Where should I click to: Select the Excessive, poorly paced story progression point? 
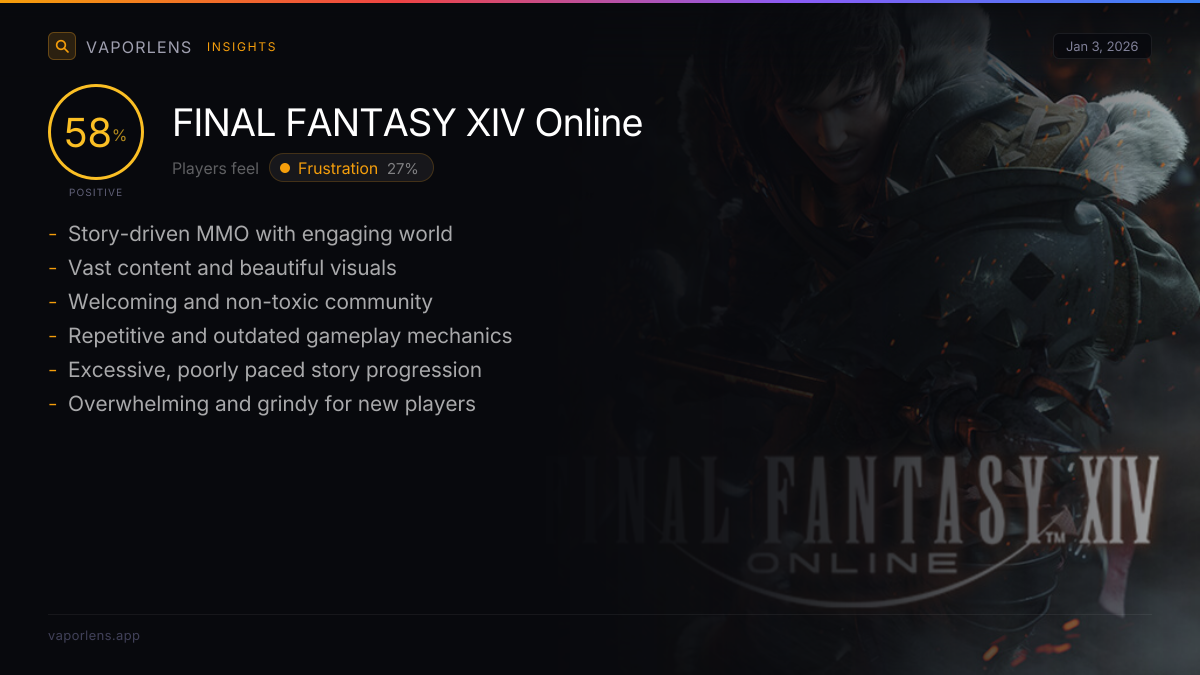275,370
